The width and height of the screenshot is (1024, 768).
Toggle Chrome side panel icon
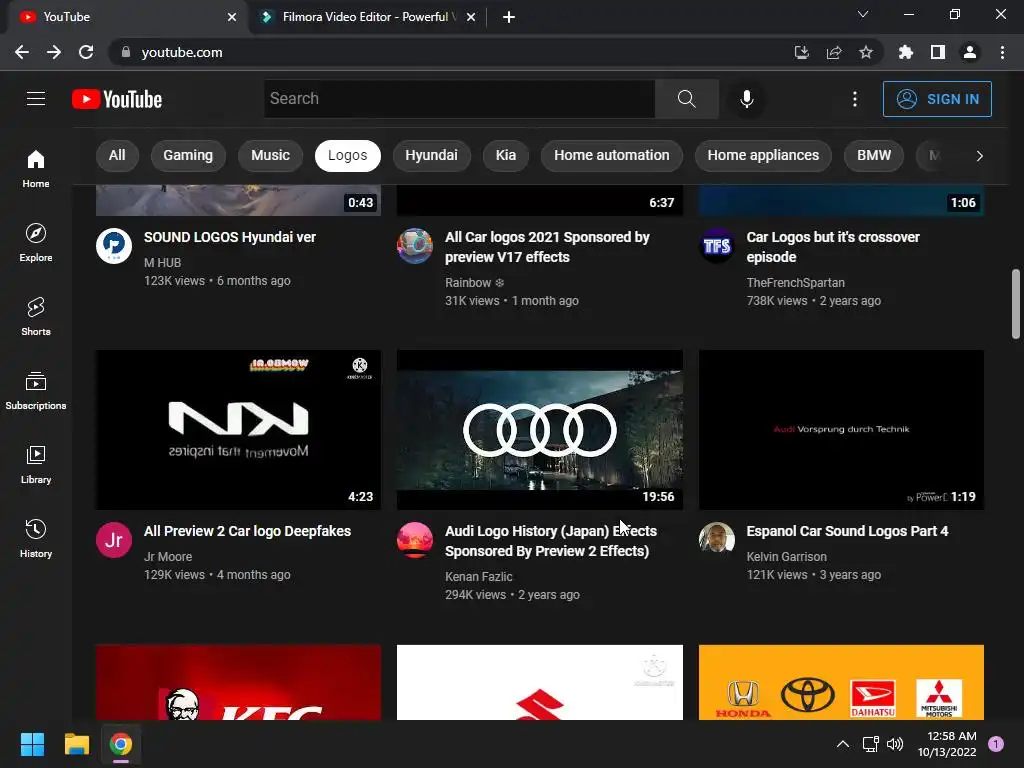(937, 52)
